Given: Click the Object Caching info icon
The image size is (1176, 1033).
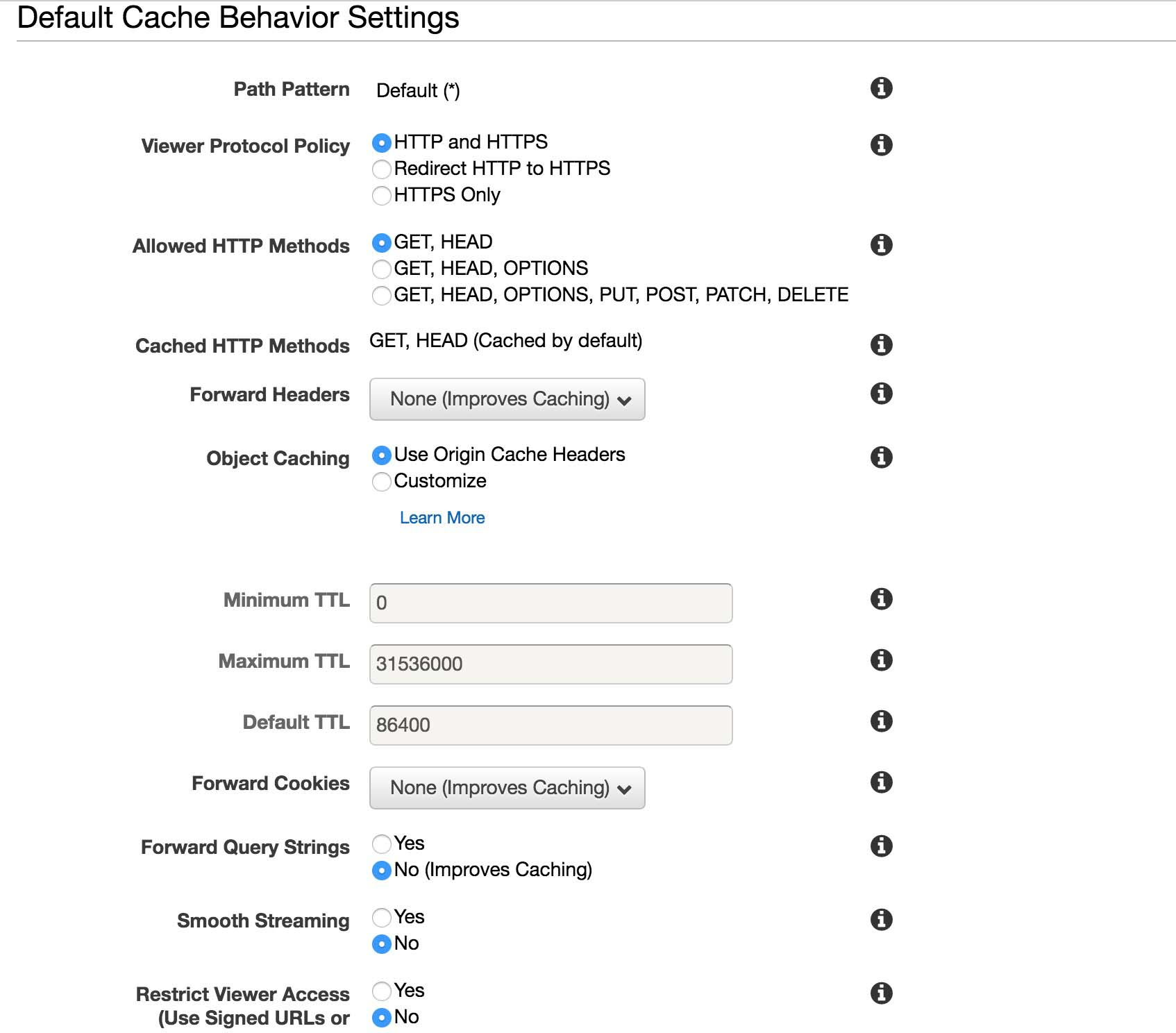Looking at the screenshot, I should (881, 457).
